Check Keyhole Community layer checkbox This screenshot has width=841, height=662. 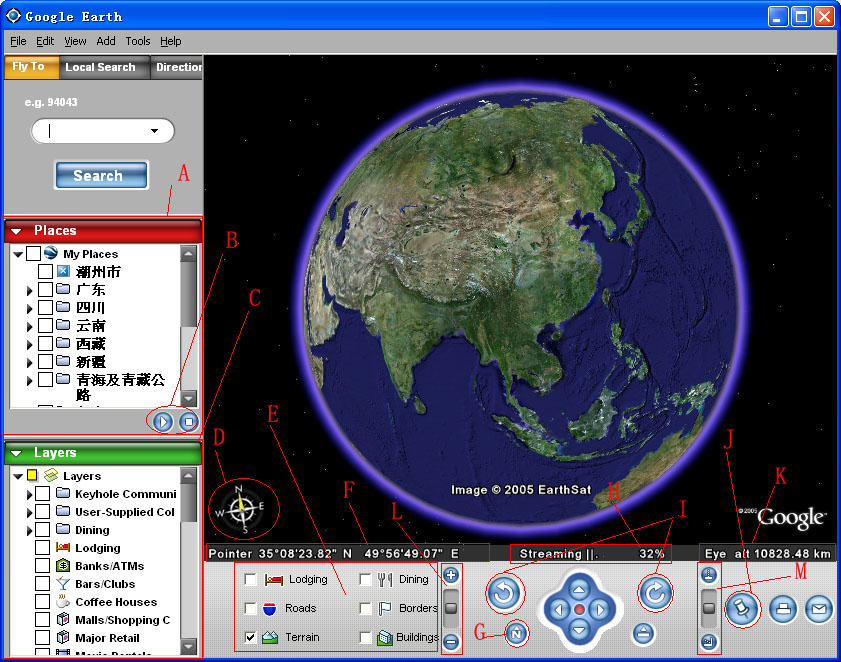(42, 494)
